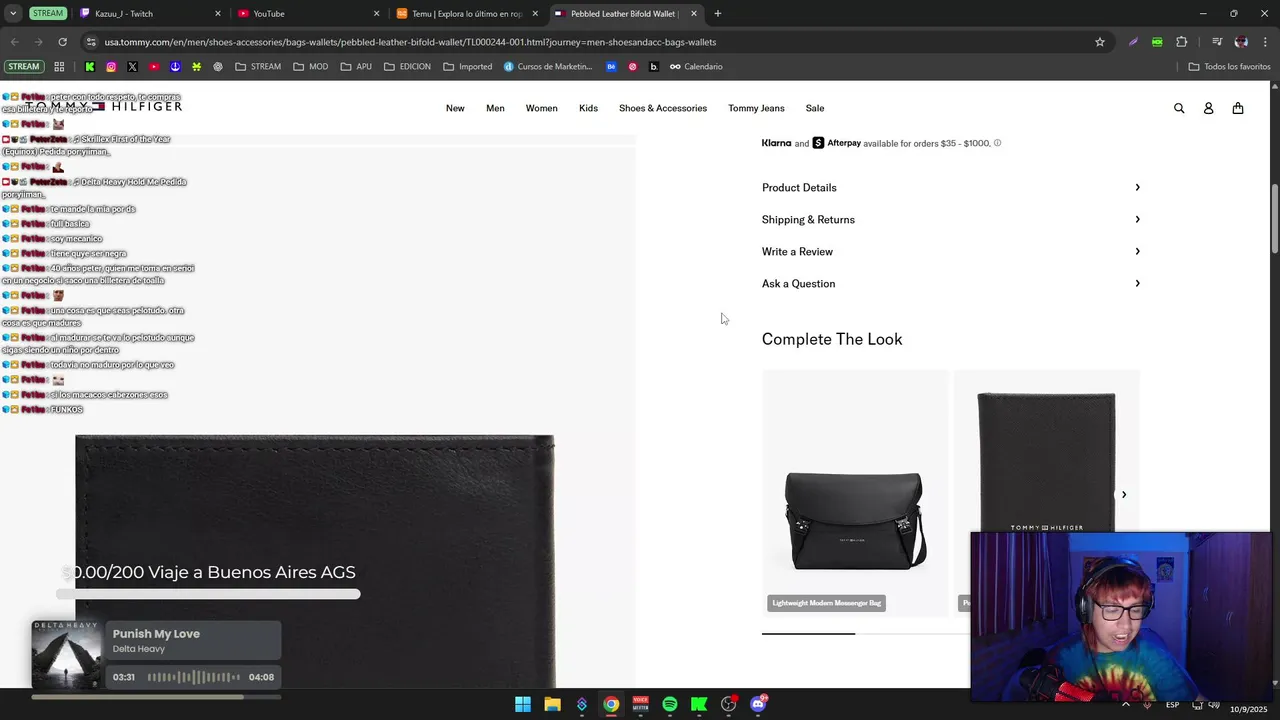
Task: Open the APU bookmarks folder
Action: click(x=355, y=67)
